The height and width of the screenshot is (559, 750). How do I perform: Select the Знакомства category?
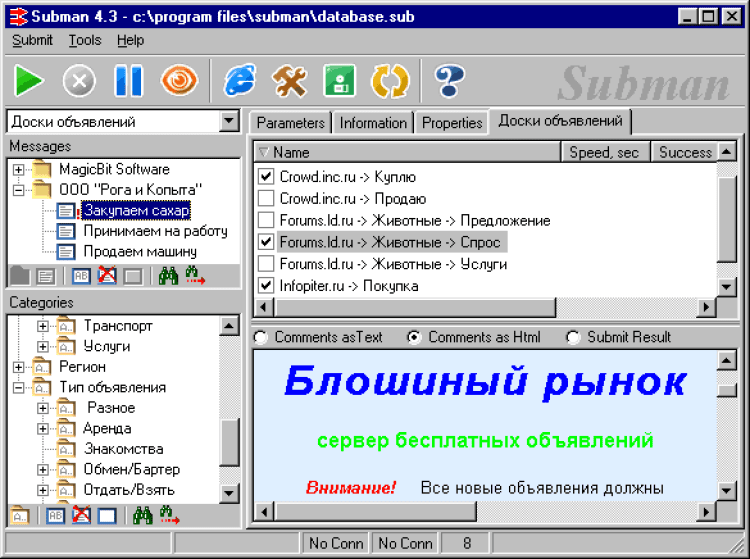pos(123,449)
